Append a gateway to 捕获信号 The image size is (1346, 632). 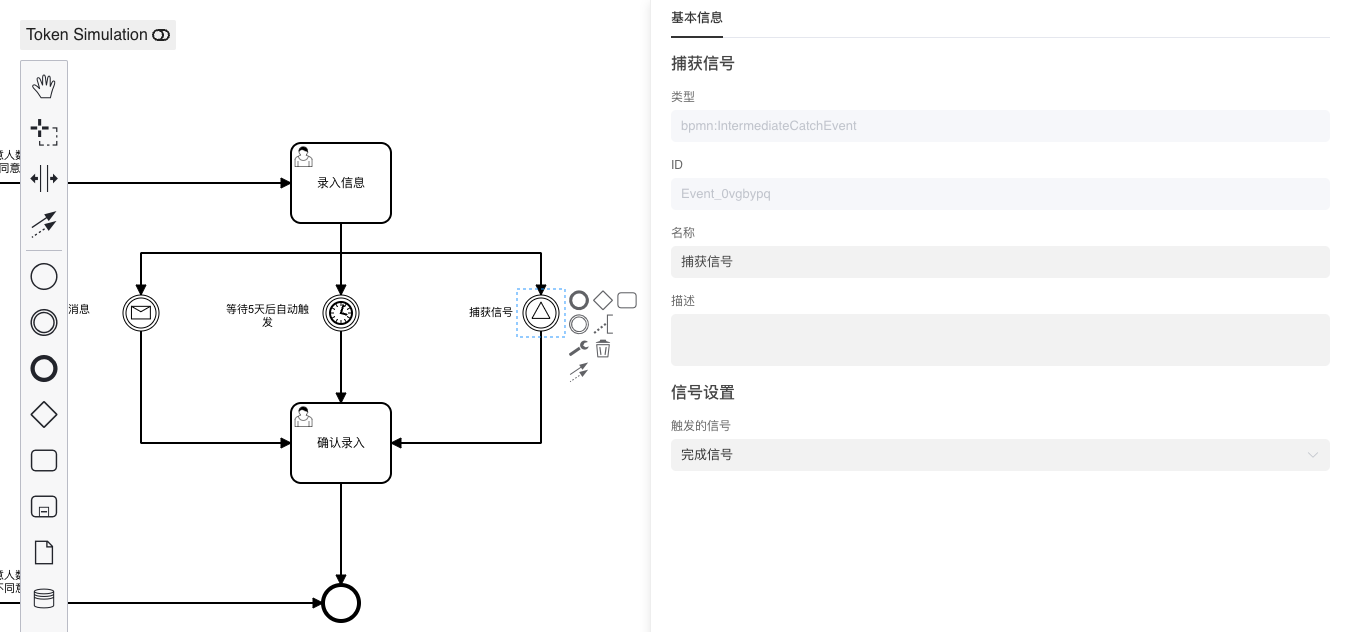(x=602, y=299)
